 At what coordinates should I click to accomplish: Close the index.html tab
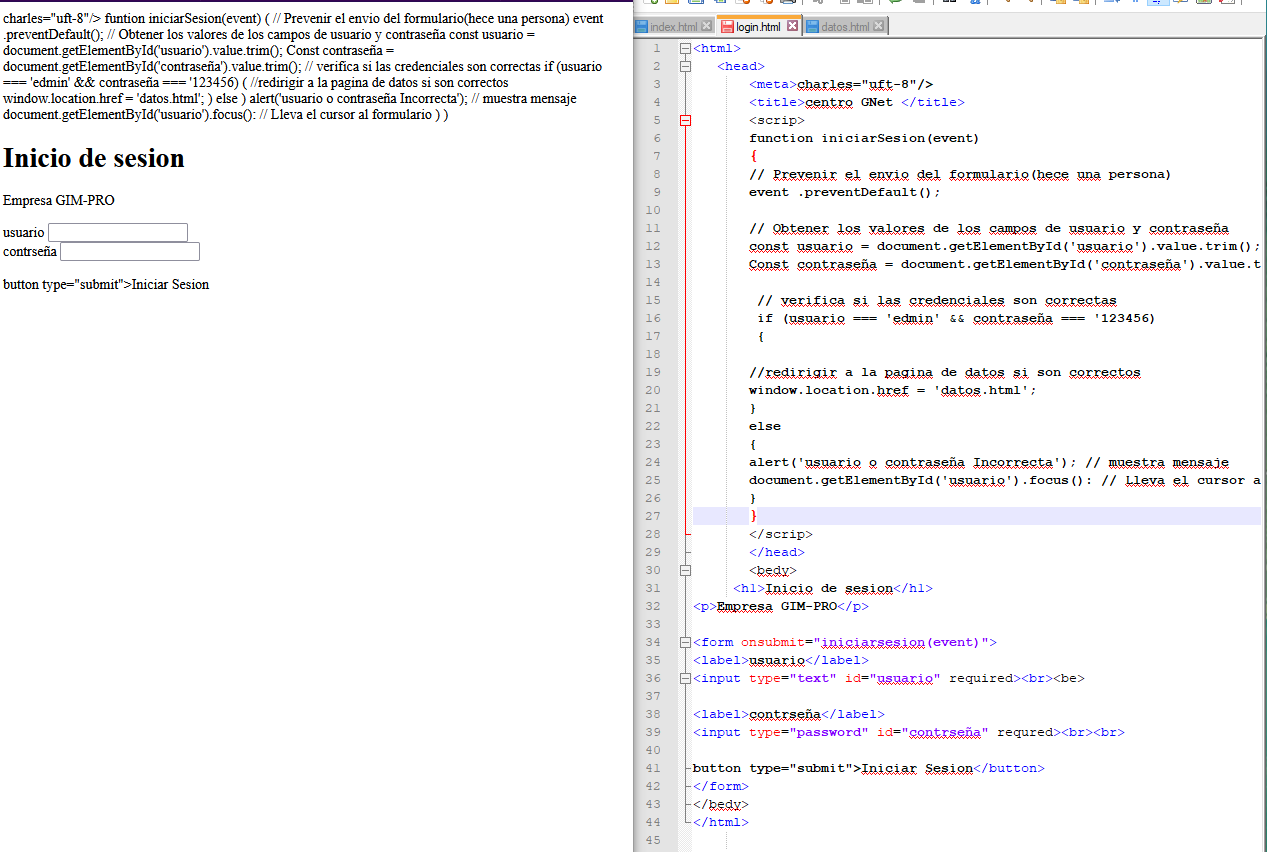click(707, 27)
